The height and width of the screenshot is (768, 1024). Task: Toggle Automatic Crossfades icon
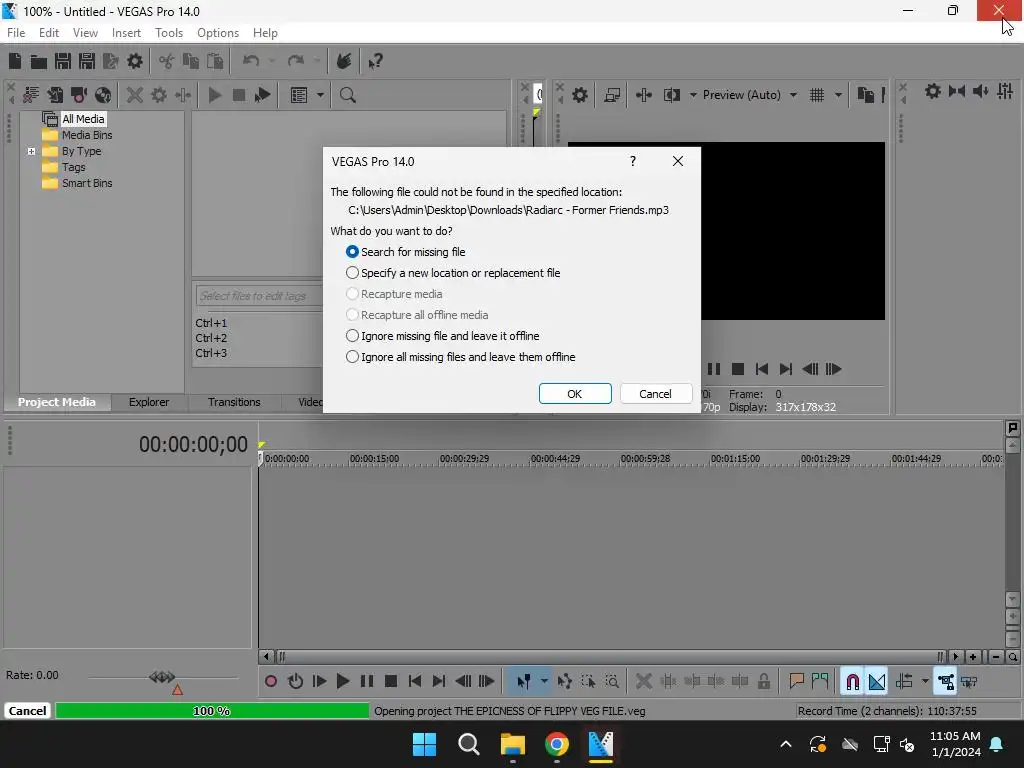[x=876, y=682]
